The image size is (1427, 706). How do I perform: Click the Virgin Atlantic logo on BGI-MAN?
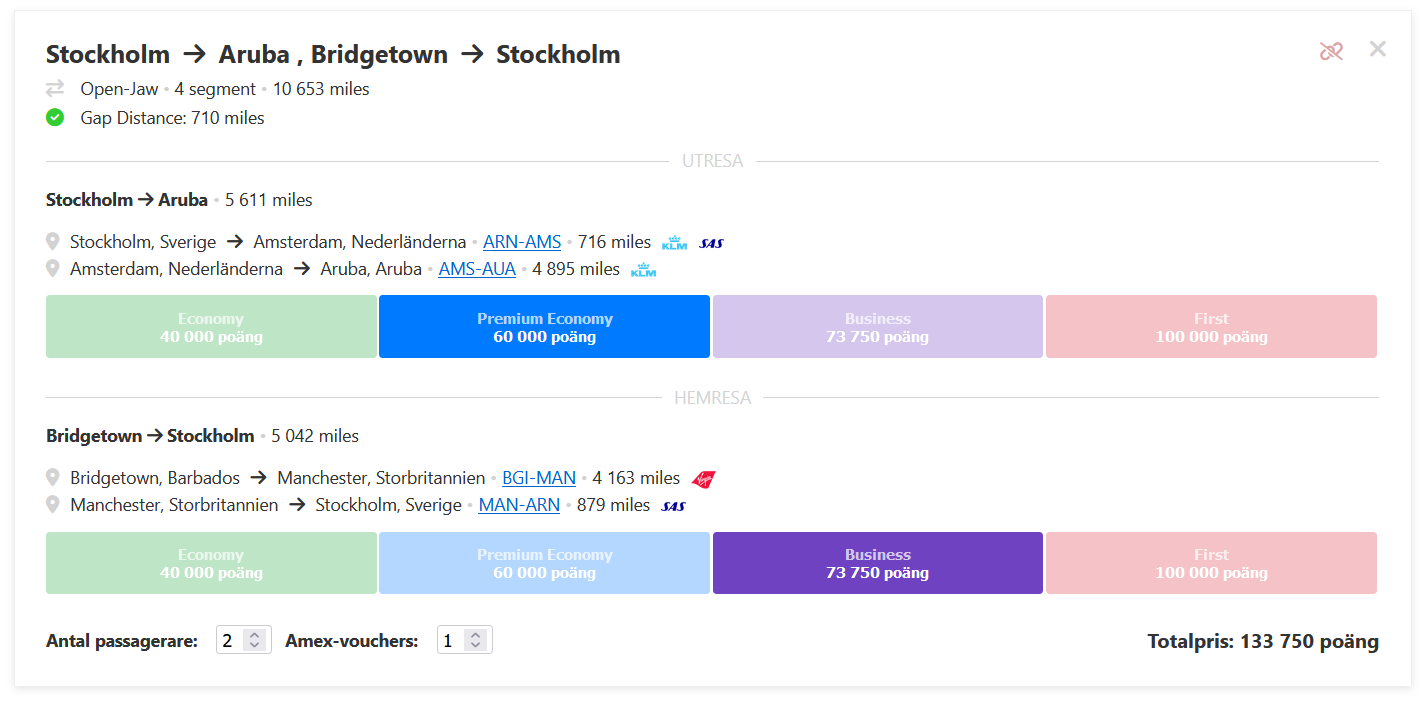point(704,479)
